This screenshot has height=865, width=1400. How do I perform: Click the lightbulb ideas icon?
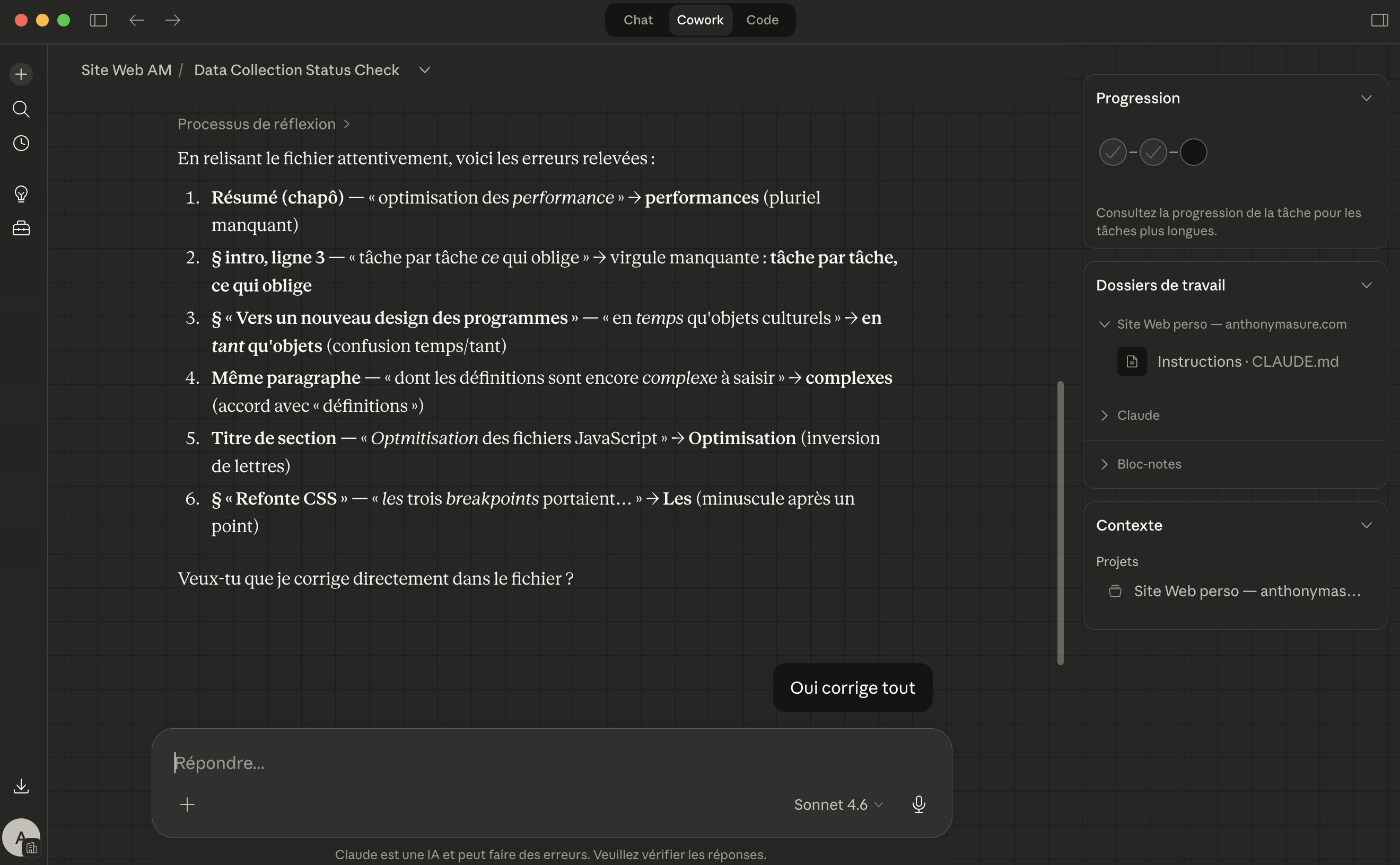[21, 194]
